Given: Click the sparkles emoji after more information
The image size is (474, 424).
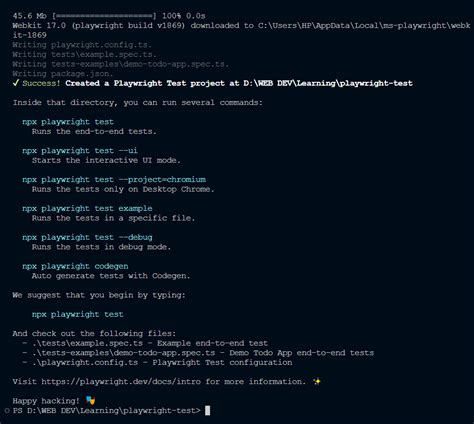Looking at the screenshot, I should pyautogui.click(x=317, y=381).
